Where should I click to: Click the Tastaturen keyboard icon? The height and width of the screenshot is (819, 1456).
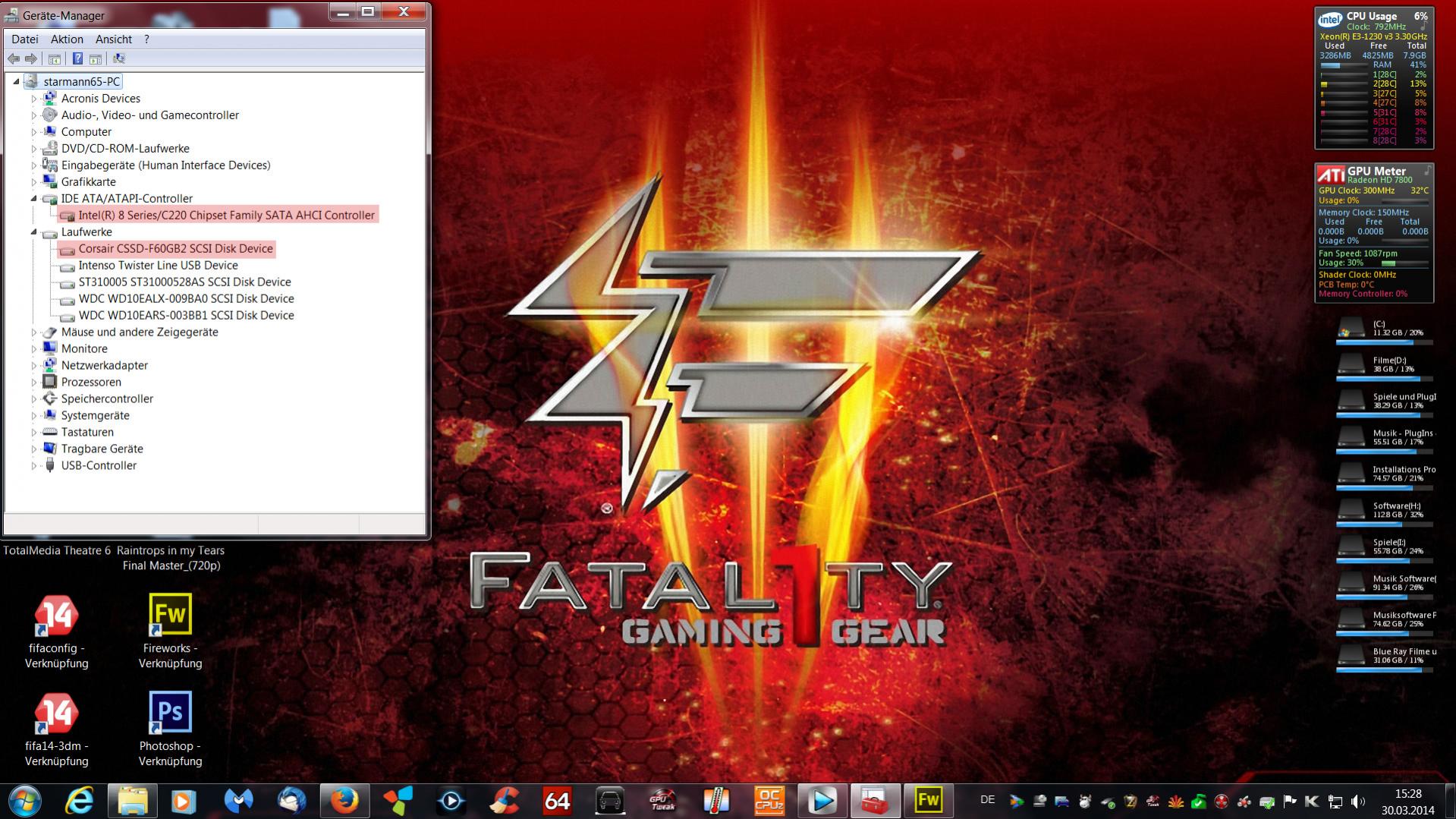click(x=49, y=432)
